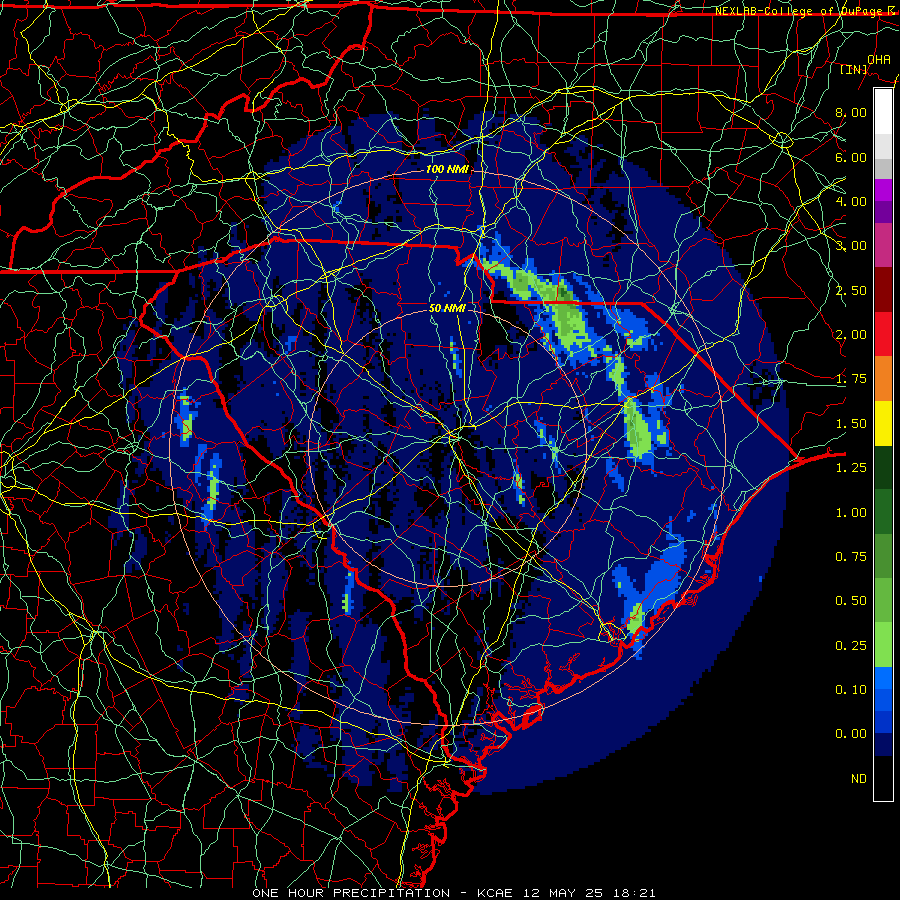Click the [IN] units label

pos(854,69)
